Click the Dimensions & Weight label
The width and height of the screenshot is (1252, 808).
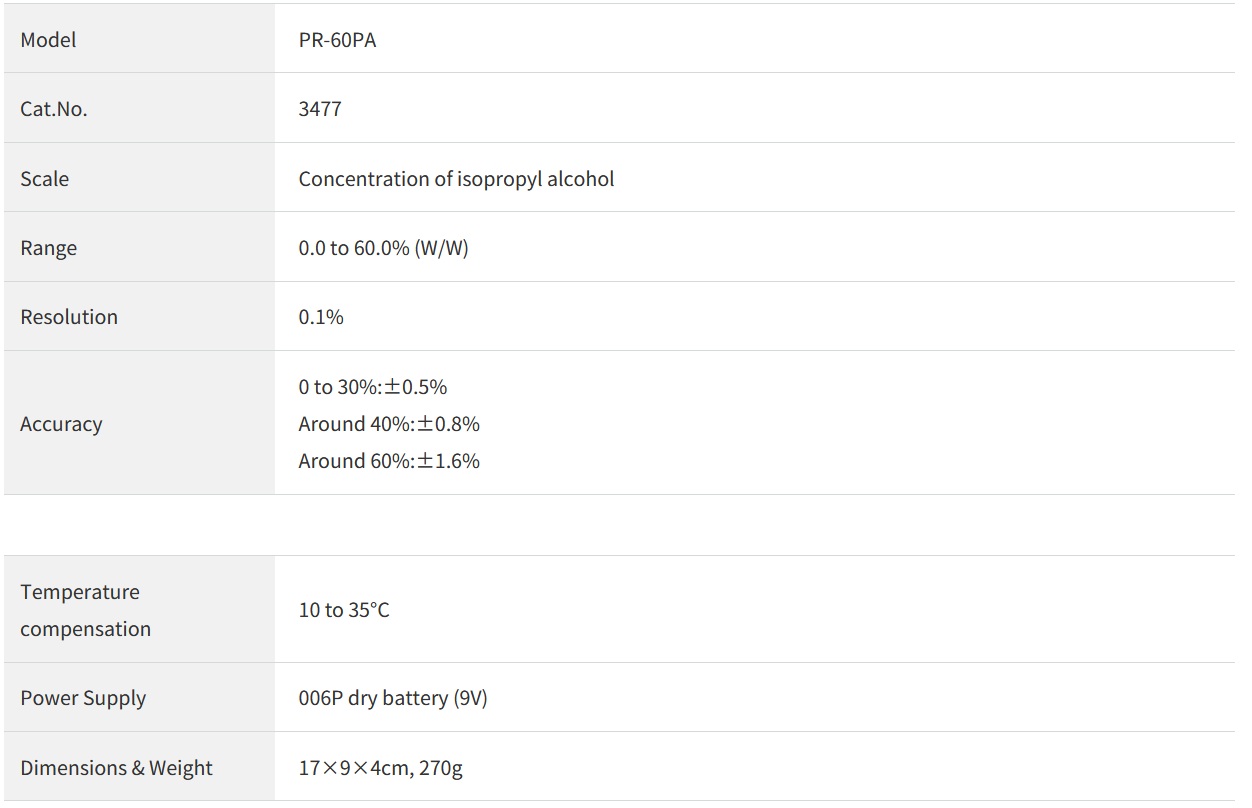pos(116,768)
